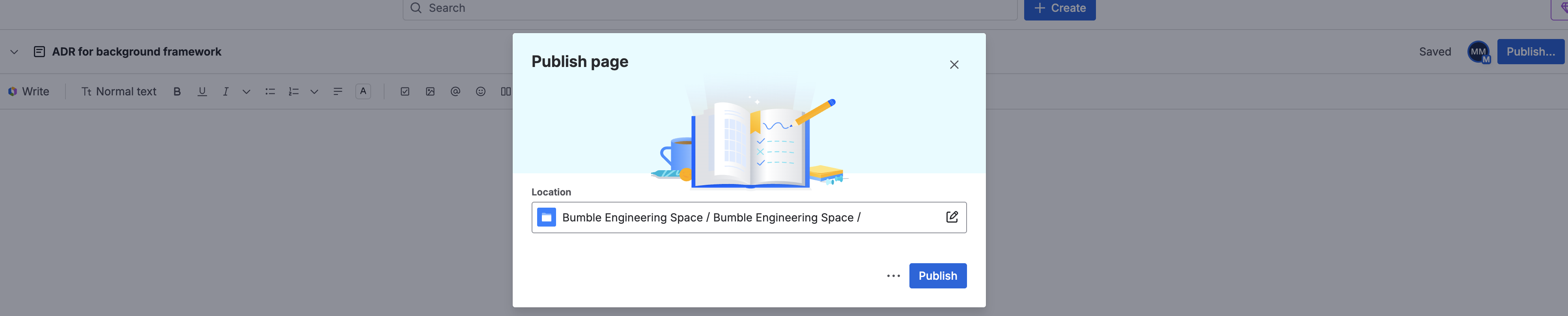Toggle bold formatting in toolbar

tap(177, 92)
